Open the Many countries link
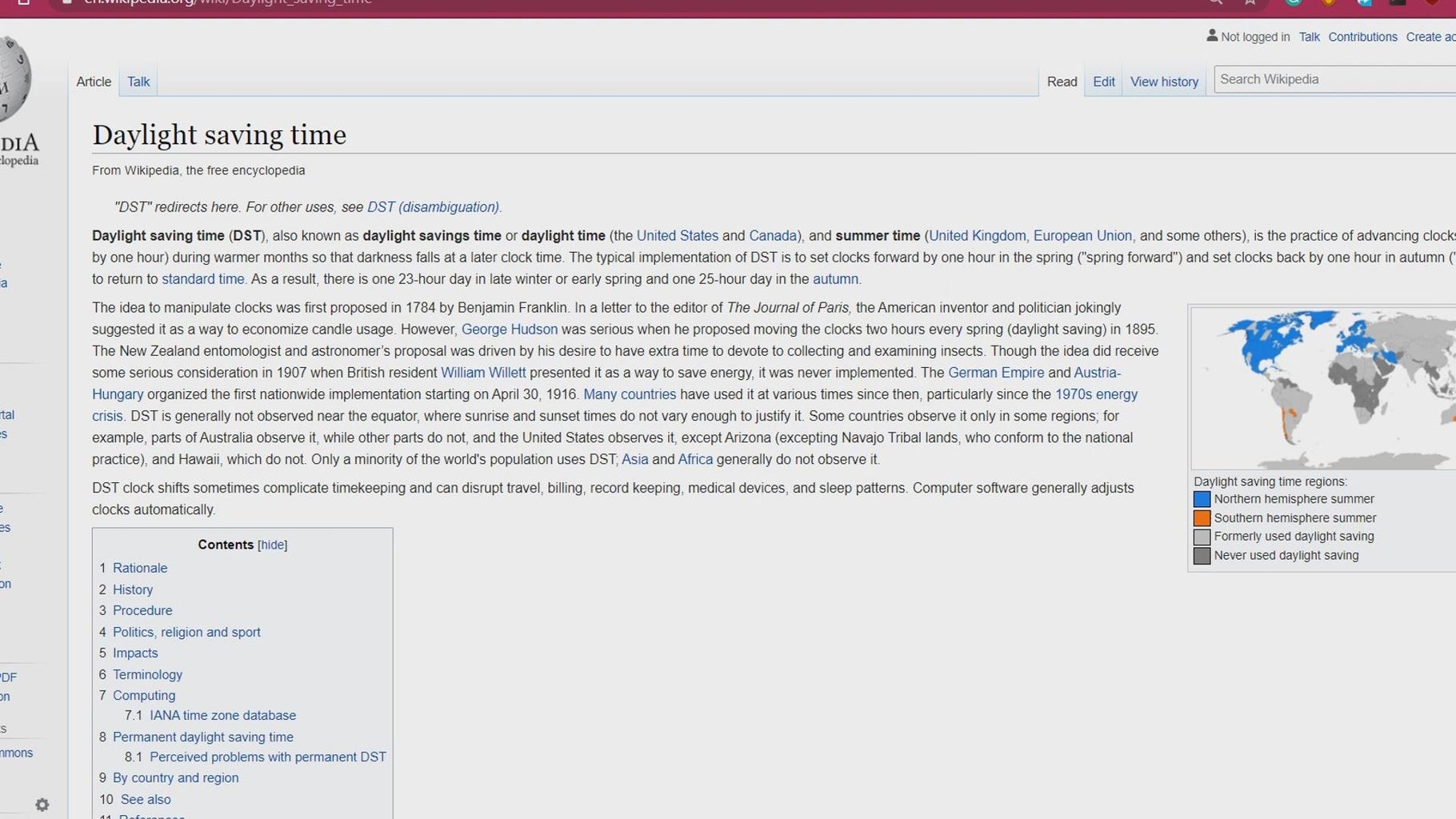This screenshot has height=819, width=1456. pyautogui.click(x=630, y=394)
